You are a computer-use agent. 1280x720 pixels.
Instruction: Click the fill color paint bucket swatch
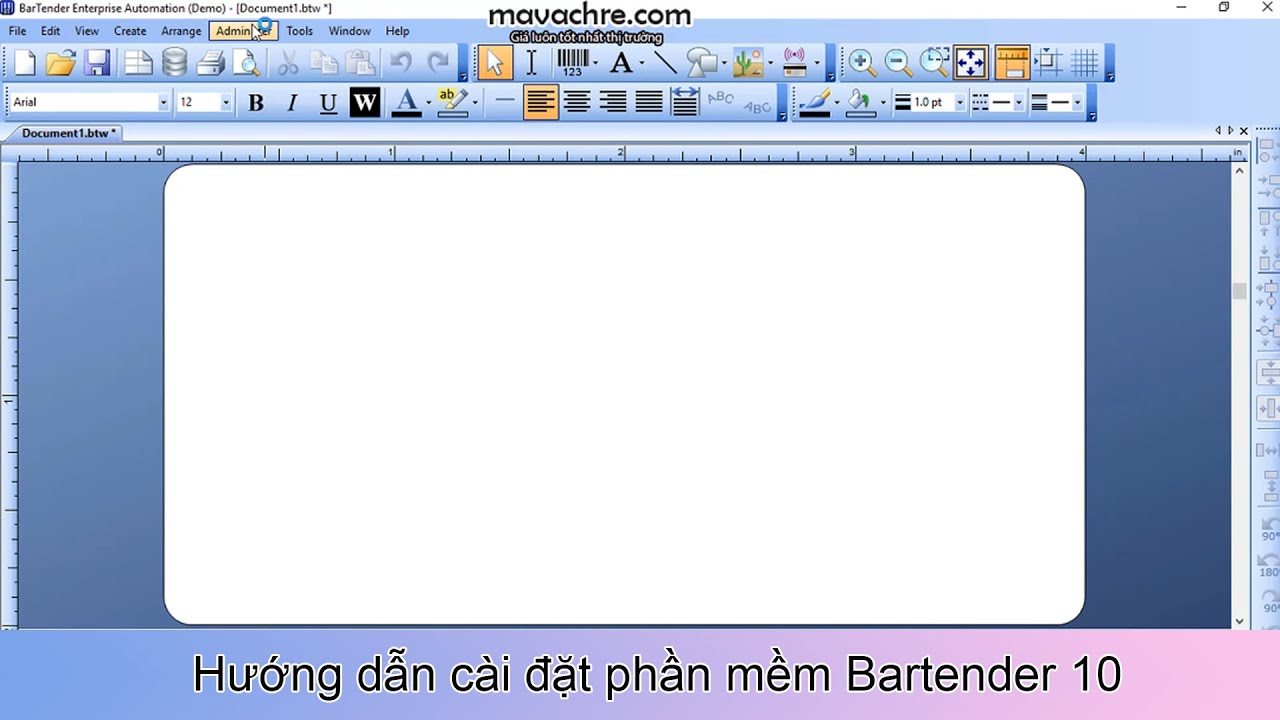(860, 102)
